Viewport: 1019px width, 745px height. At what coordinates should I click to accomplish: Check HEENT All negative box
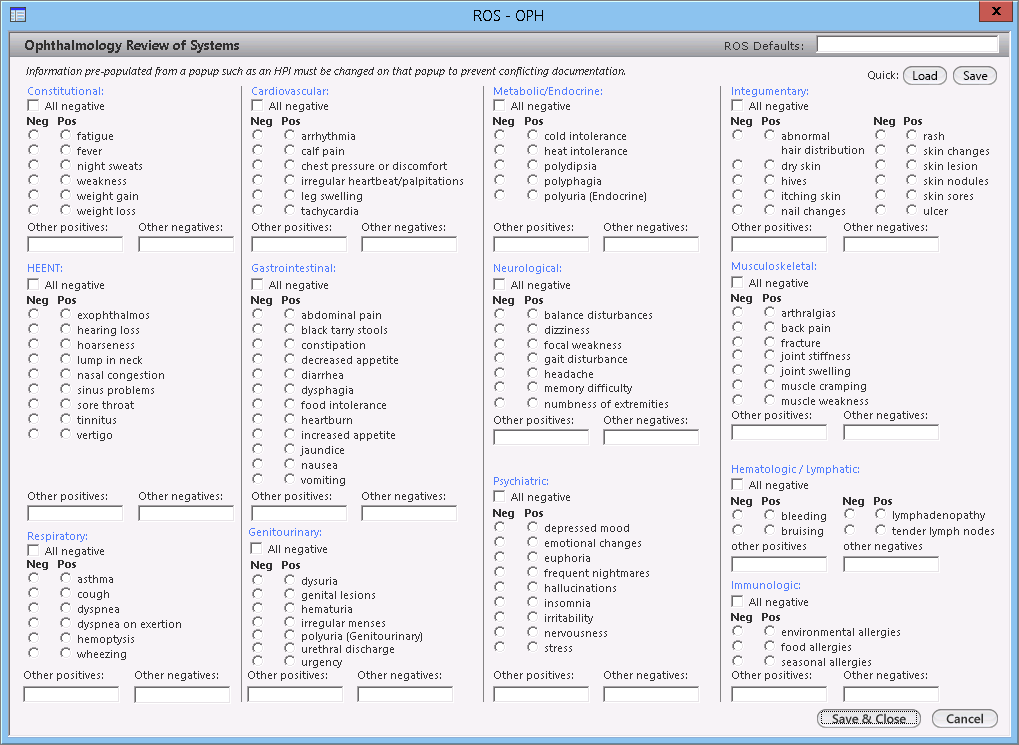[33, 284]
